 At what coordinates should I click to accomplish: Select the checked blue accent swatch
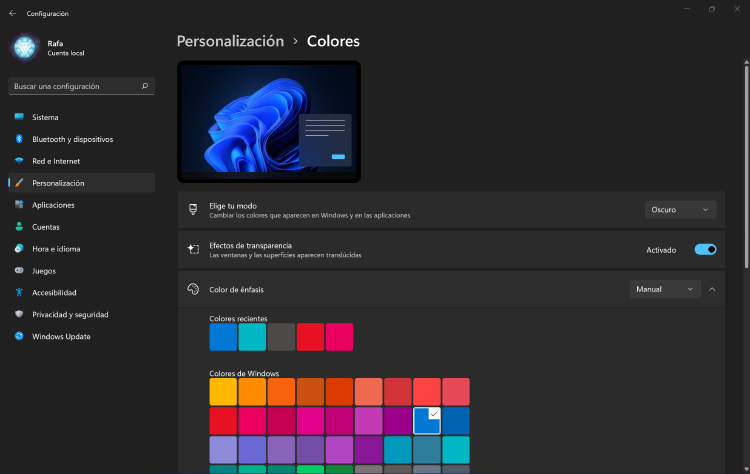[427, 421]
